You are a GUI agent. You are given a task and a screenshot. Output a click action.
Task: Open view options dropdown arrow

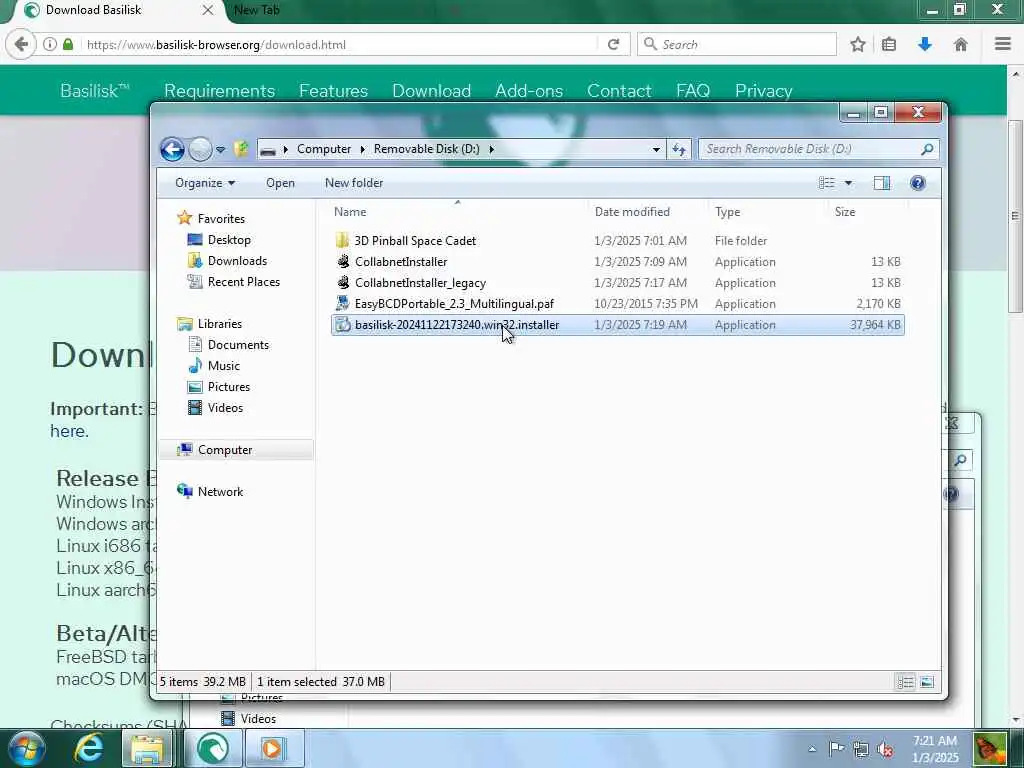(x=848, y=183)
